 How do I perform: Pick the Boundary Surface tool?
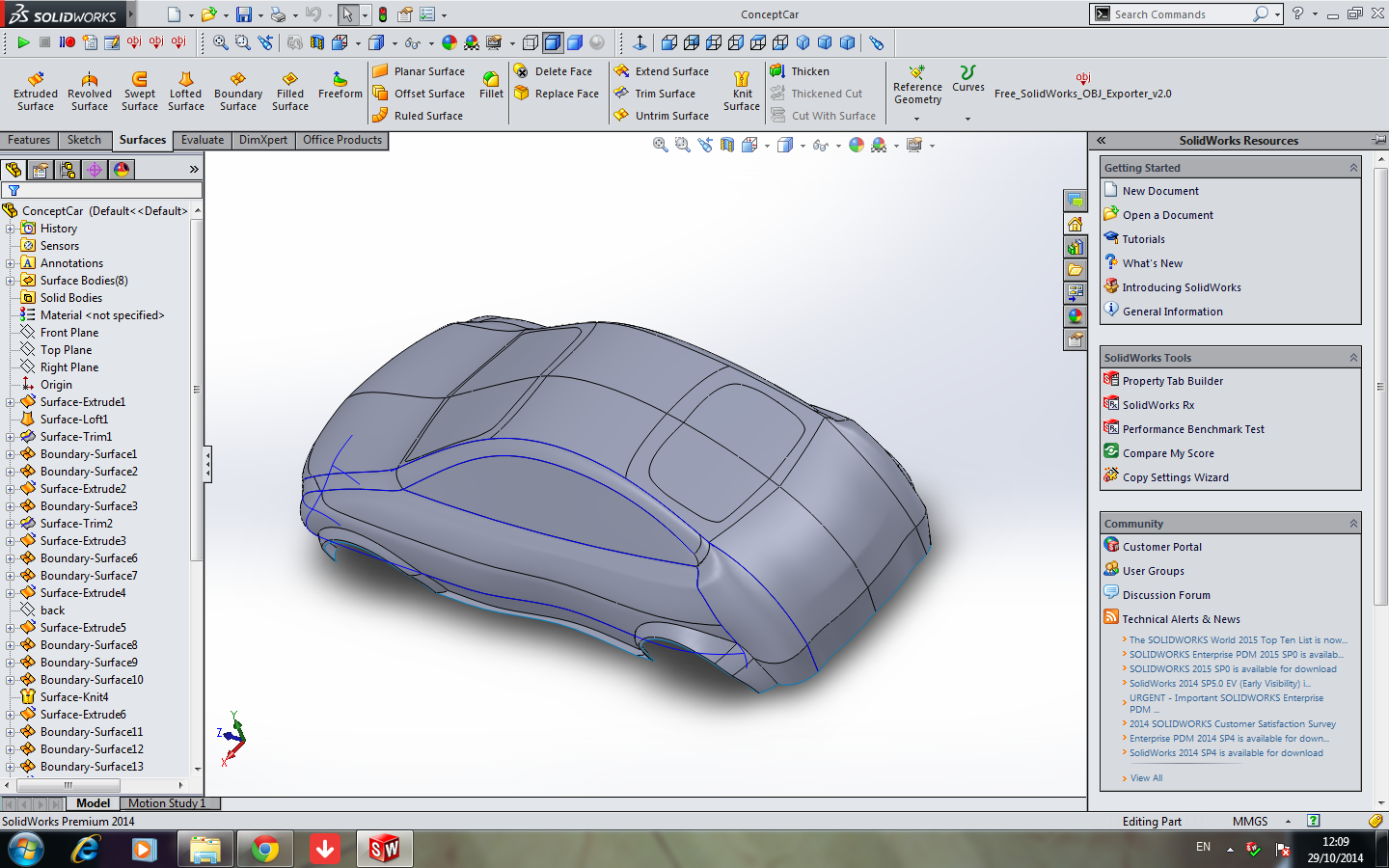238,92
